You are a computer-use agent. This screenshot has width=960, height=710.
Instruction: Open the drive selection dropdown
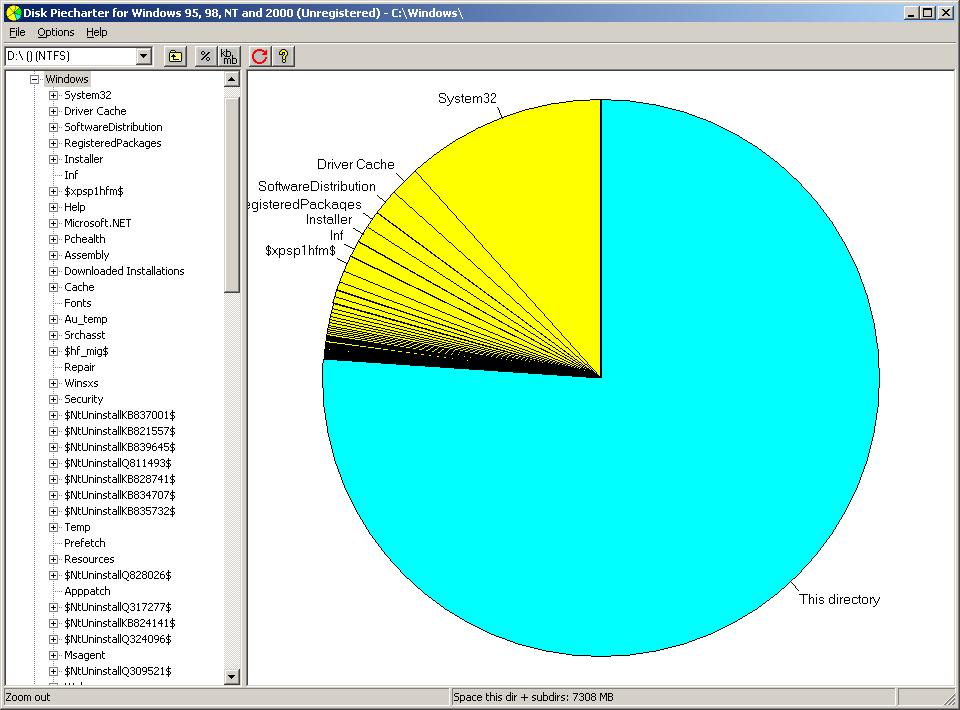pyautogui.click(x=143, y=56)
